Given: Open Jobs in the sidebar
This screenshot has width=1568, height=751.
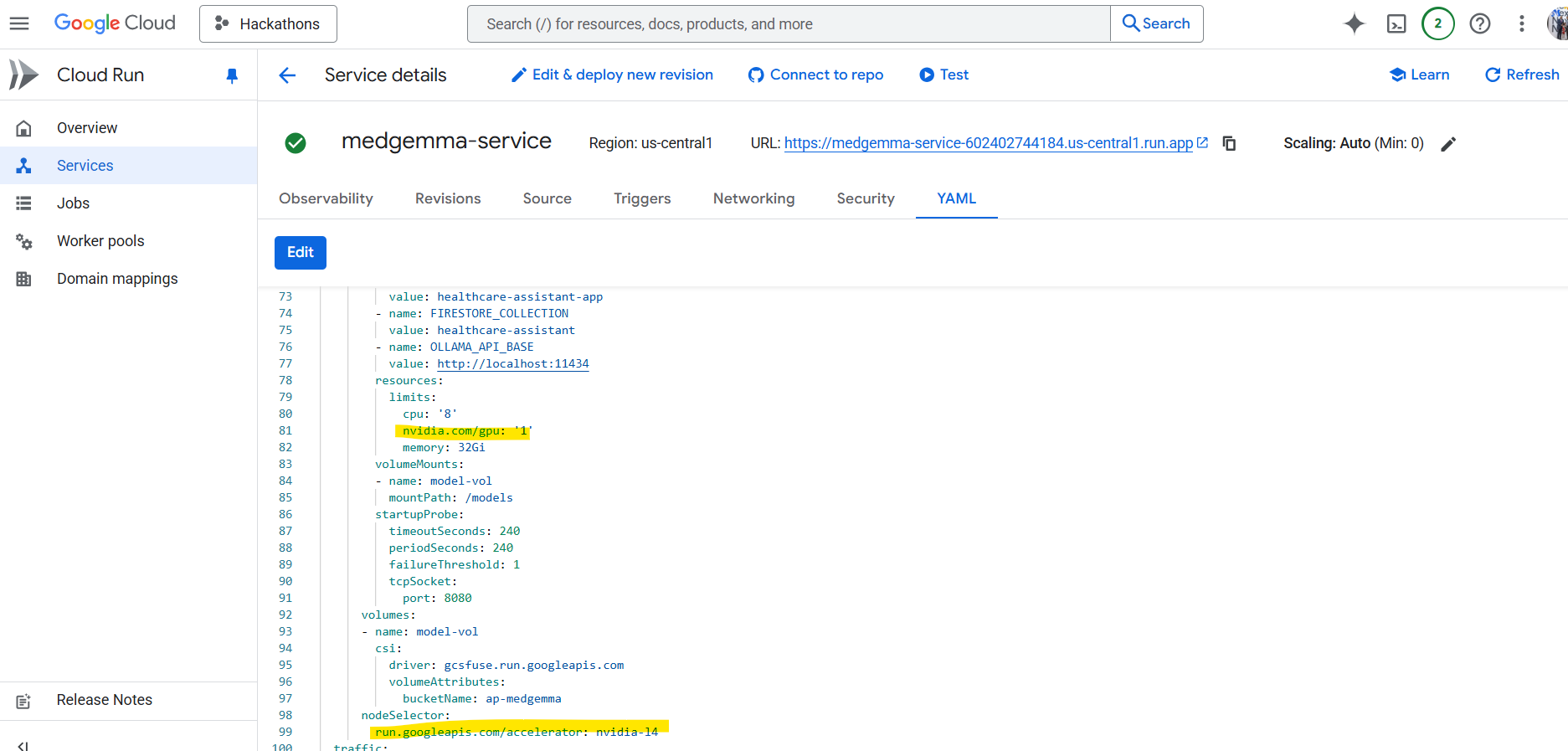Looking at the screenshot, I should coord(128,203).
